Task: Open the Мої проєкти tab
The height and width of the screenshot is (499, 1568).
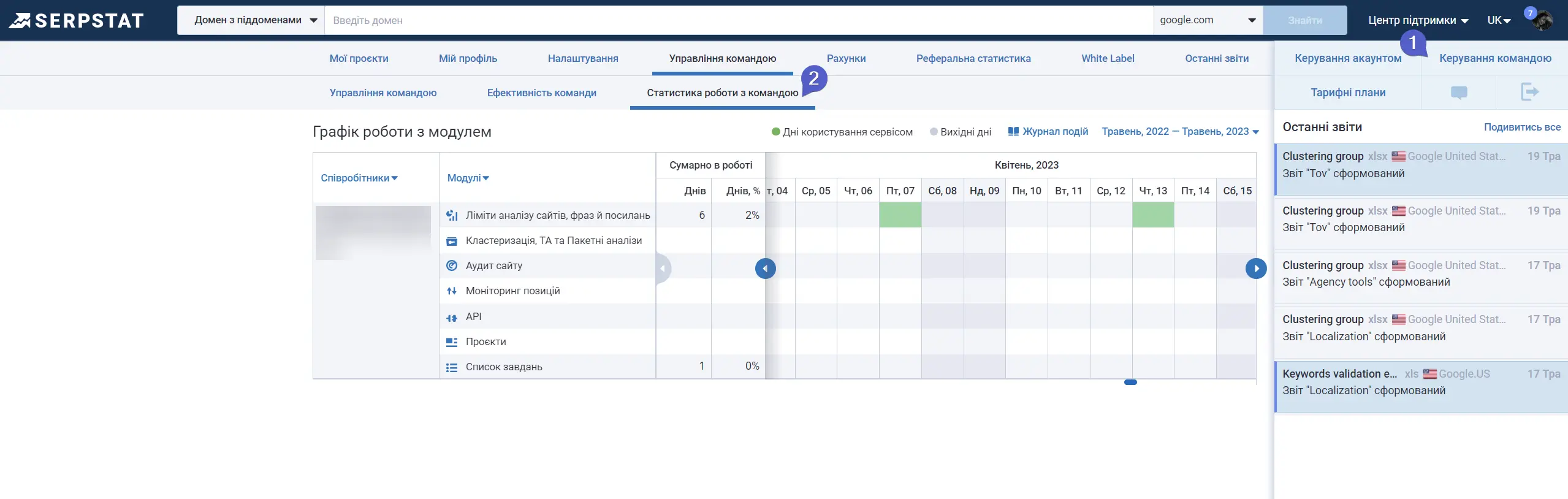Action: 359,58
